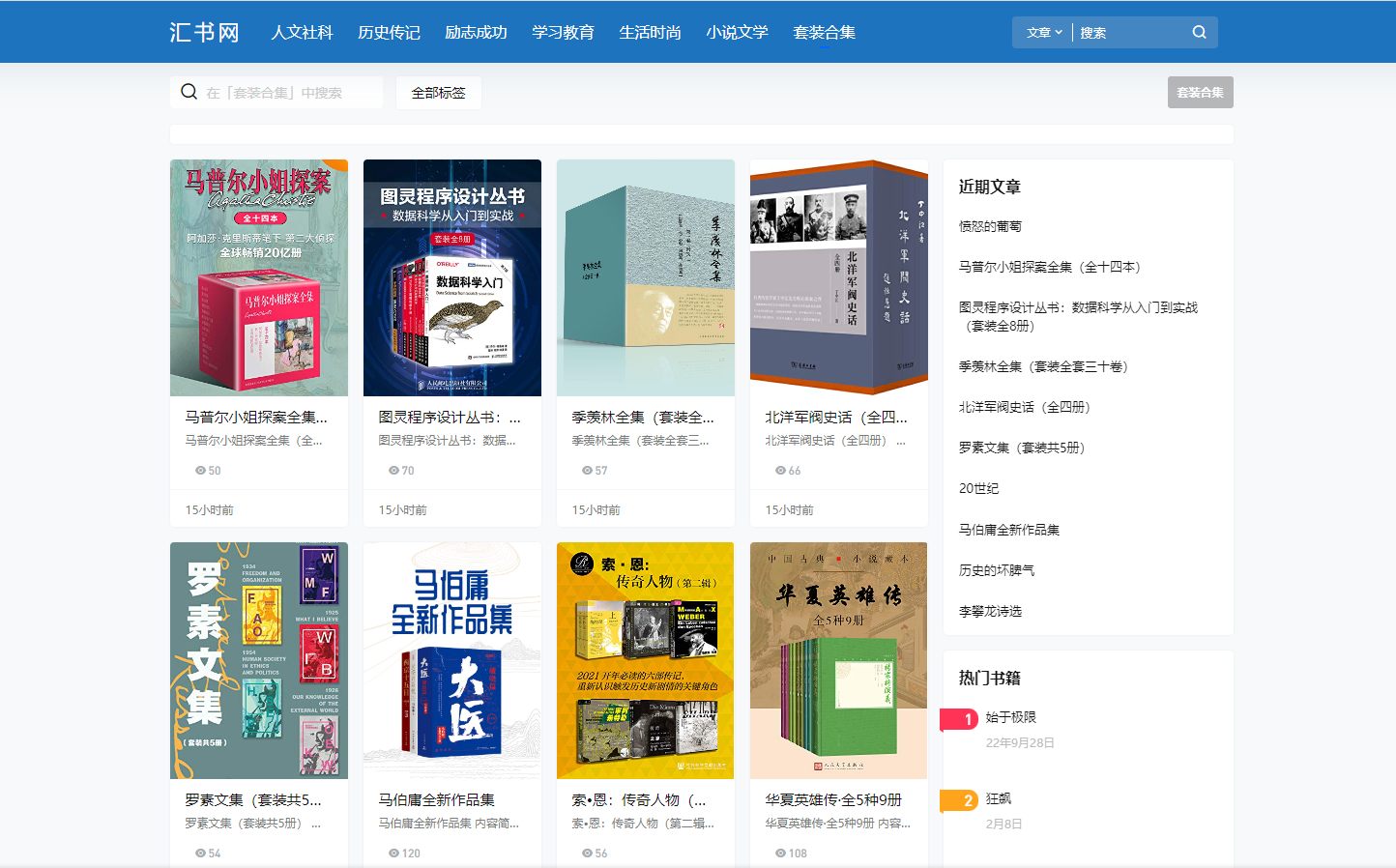
Task: Click the red rank 1 badge
Action: [959, 719]
